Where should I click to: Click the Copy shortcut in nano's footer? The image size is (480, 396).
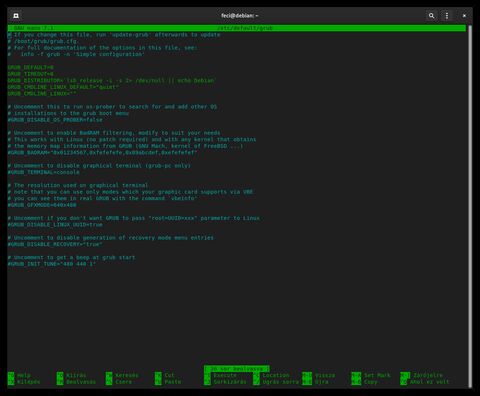364,382
